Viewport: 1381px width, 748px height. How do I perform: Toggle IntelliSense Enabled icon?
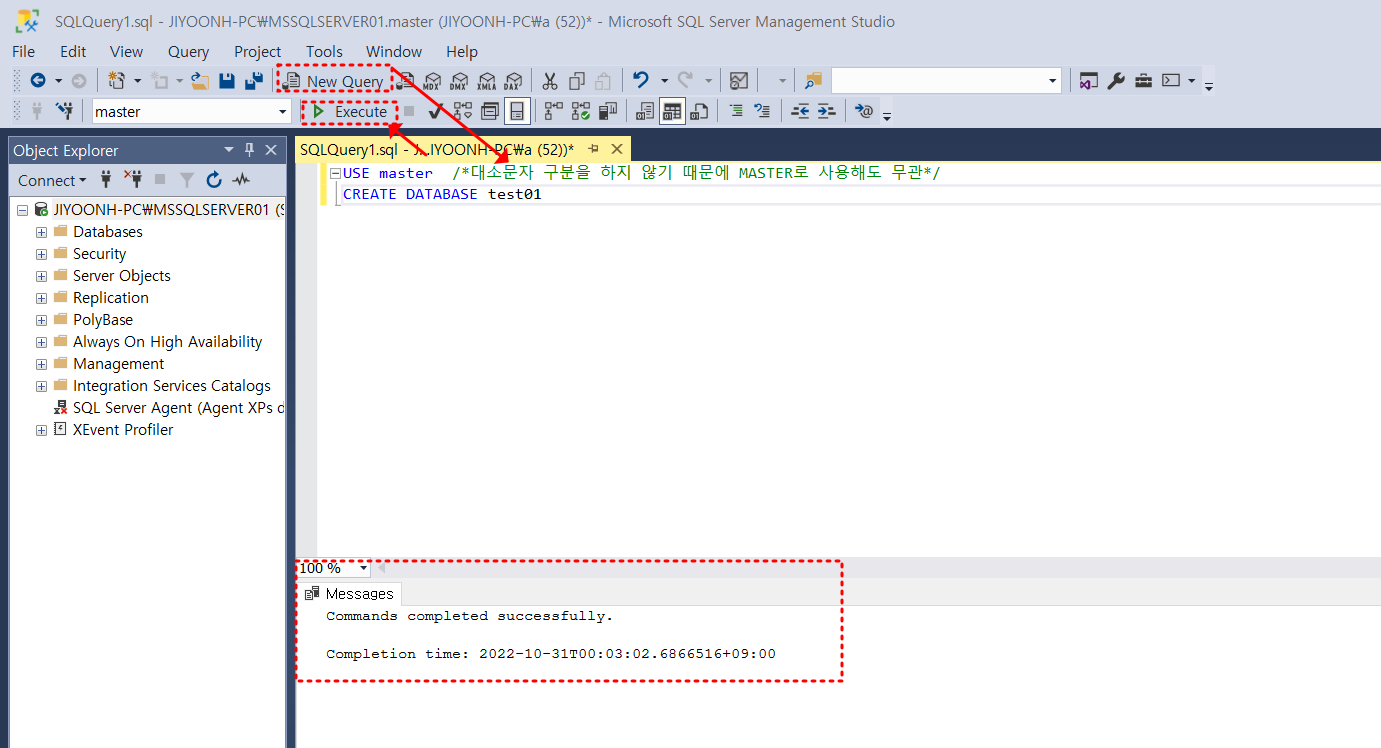point(517,111)
